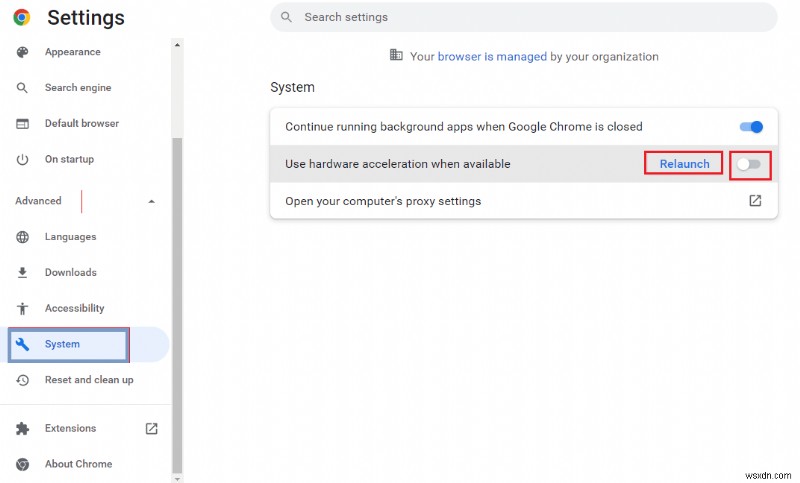
Task: Click the Extensions puzzle piece icon
Action: [x=22, y=428]
